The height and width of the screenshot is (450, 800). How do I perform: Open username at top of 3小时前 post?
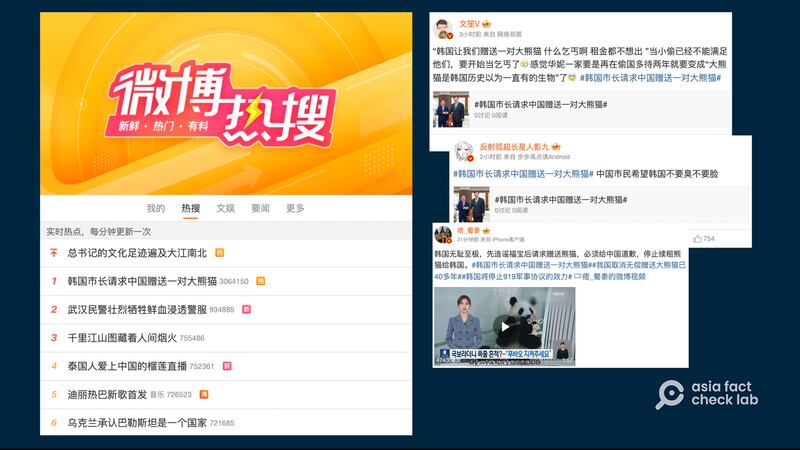(x=469, y=24)
